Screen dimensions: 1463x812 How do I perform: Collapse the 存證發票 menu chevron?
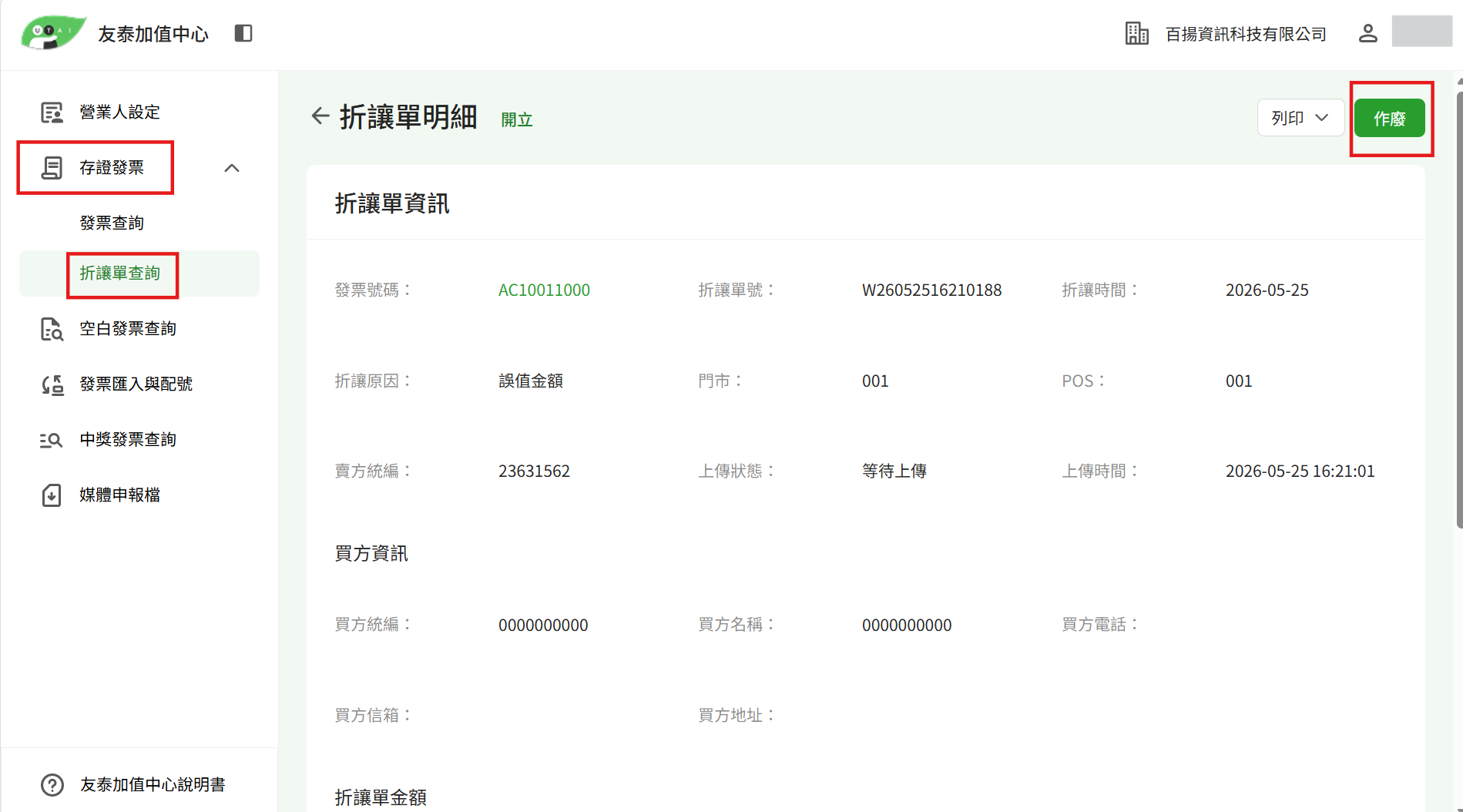click(x=232, y=168)
